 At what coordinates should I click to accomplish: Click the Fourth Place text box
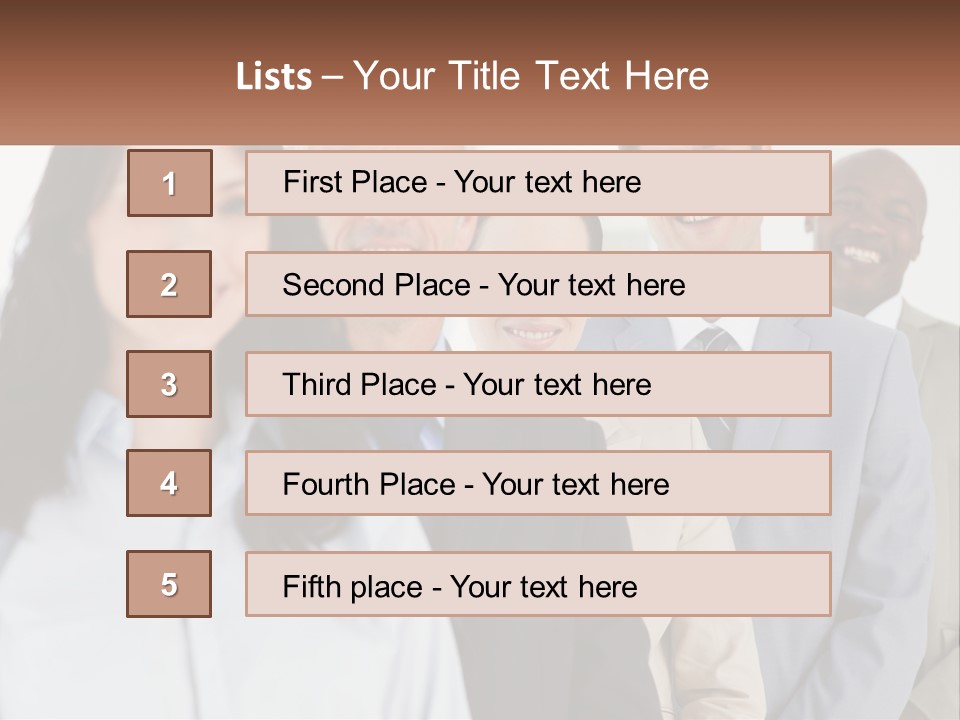click(475, 485)
